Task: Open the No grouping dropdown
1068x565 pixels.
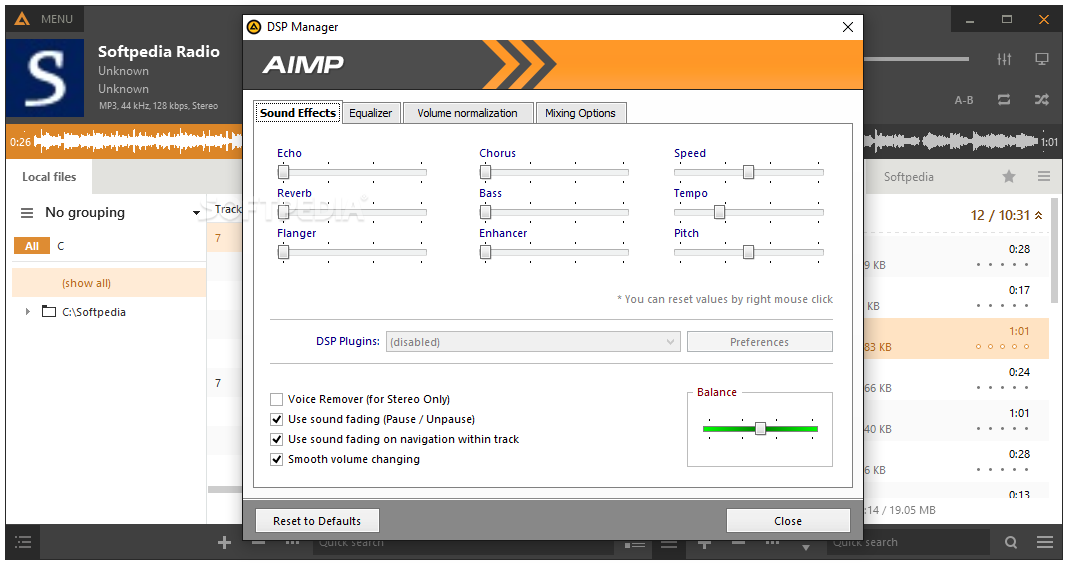Action: point(196,213)
